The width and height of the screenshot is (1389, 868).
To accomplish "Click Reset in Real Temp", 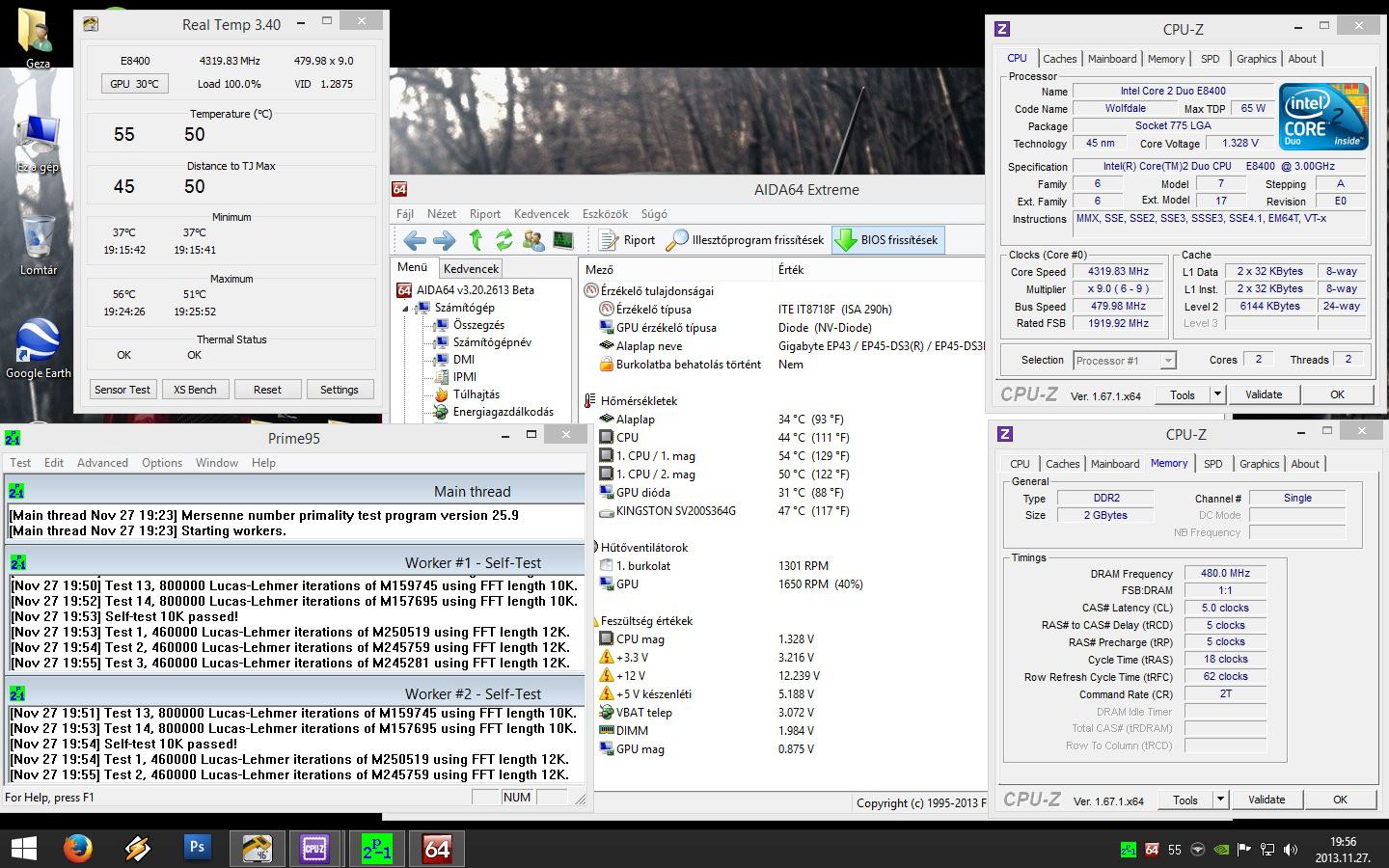I will pyautogui.click(x=267, y=390).
